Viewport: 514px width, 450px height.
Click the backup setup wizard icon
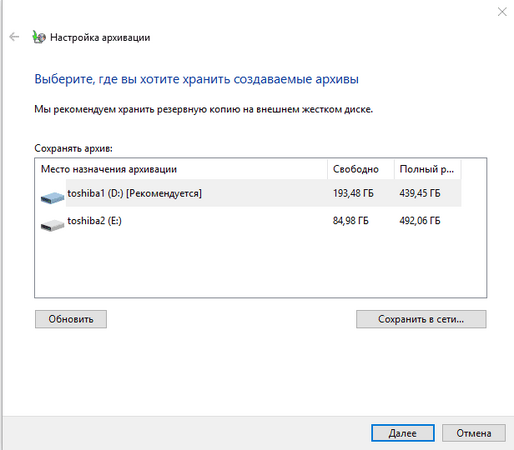tap(39, 37)
